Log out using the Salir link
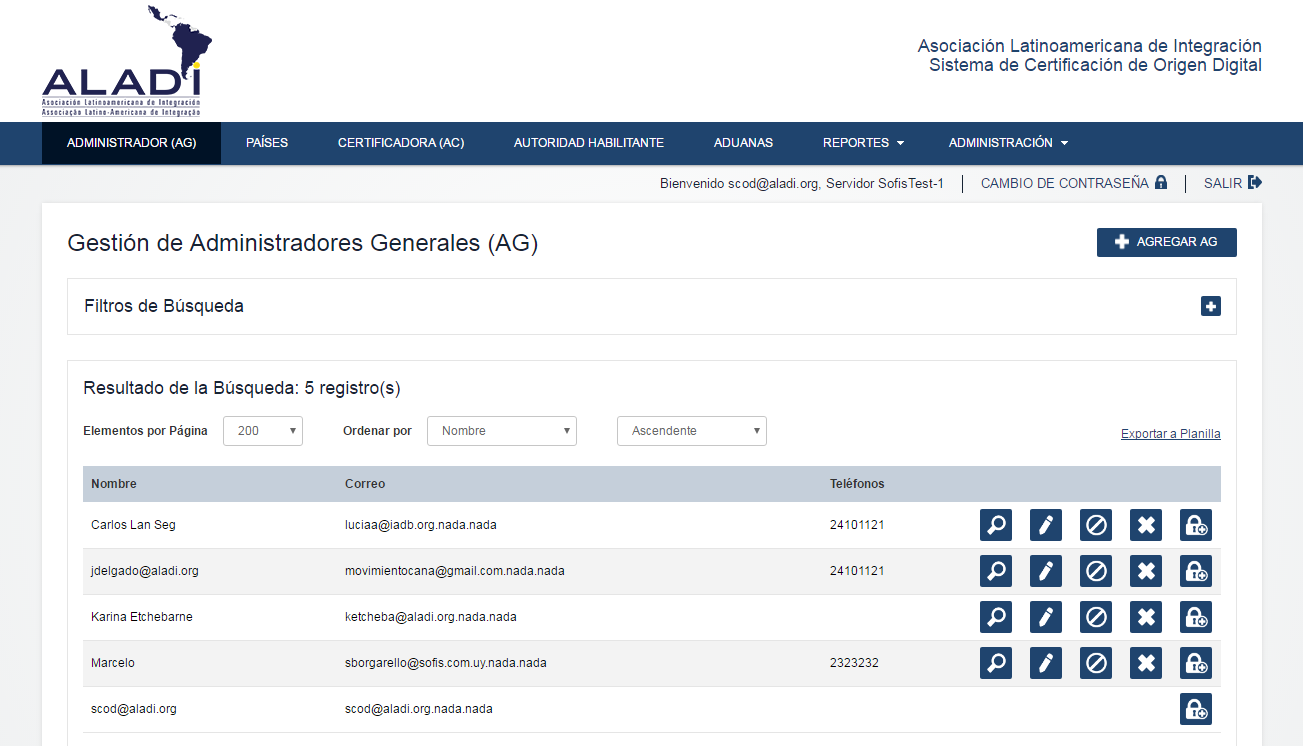 click(1232, 183)
